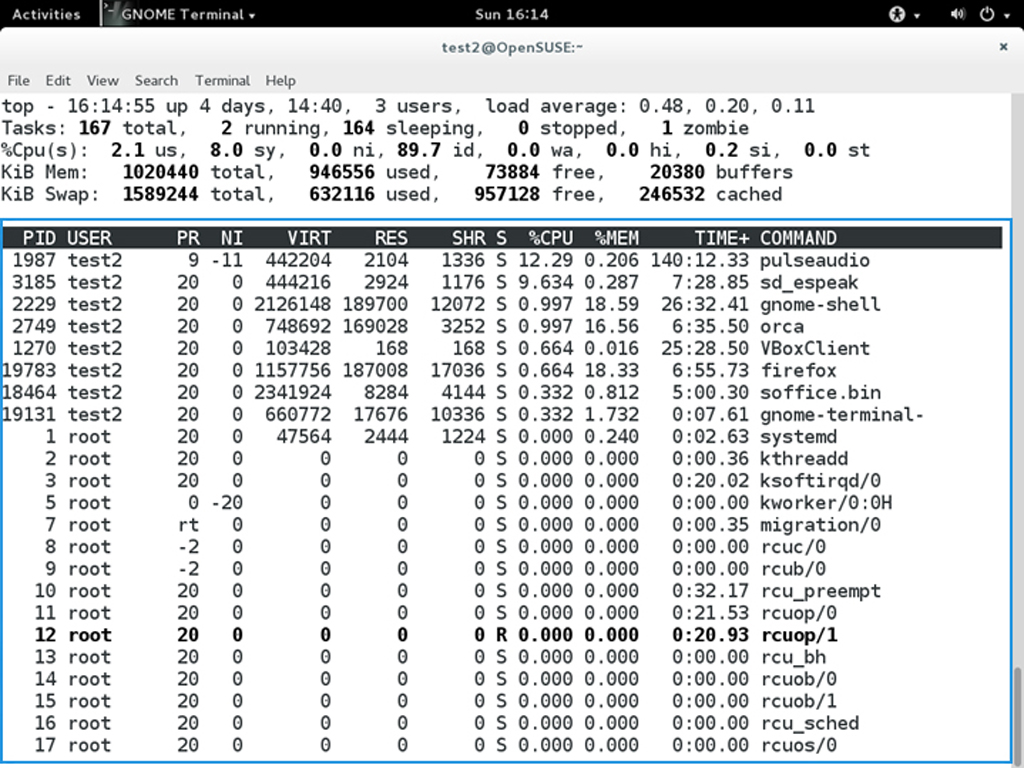Click the terminal icon in top bar
This screenshot has height=768, width=1024.
(110, 14)
